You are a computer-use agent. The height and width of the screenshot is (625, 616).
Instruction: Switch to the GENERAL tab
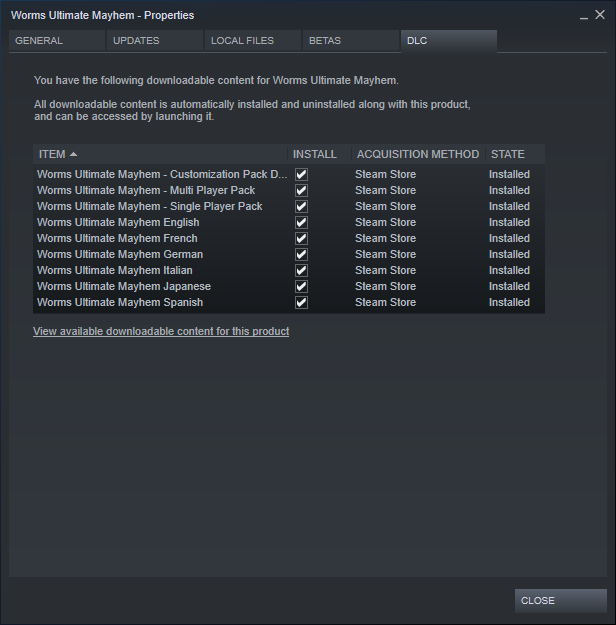pos(57,41)
